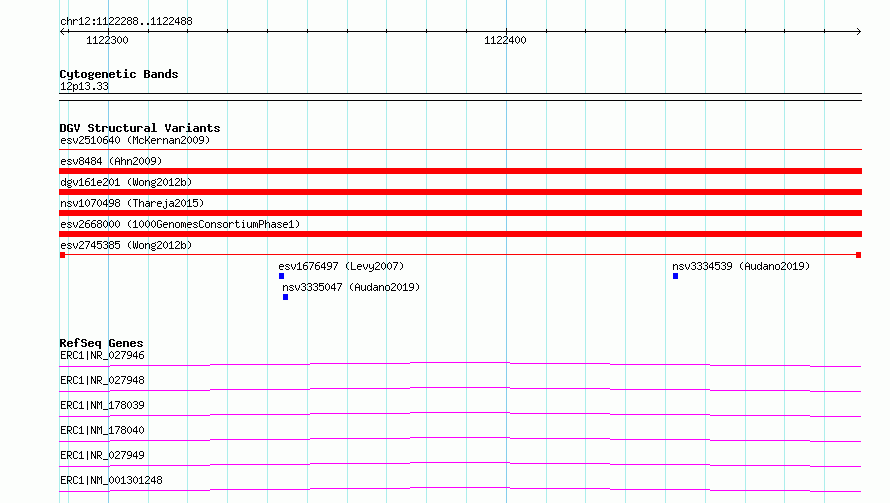The height and width of the screenshot is (503, 890).
Task: Select variant esv2745385 (Wong2012b) label
Action: tap(126, 245)
